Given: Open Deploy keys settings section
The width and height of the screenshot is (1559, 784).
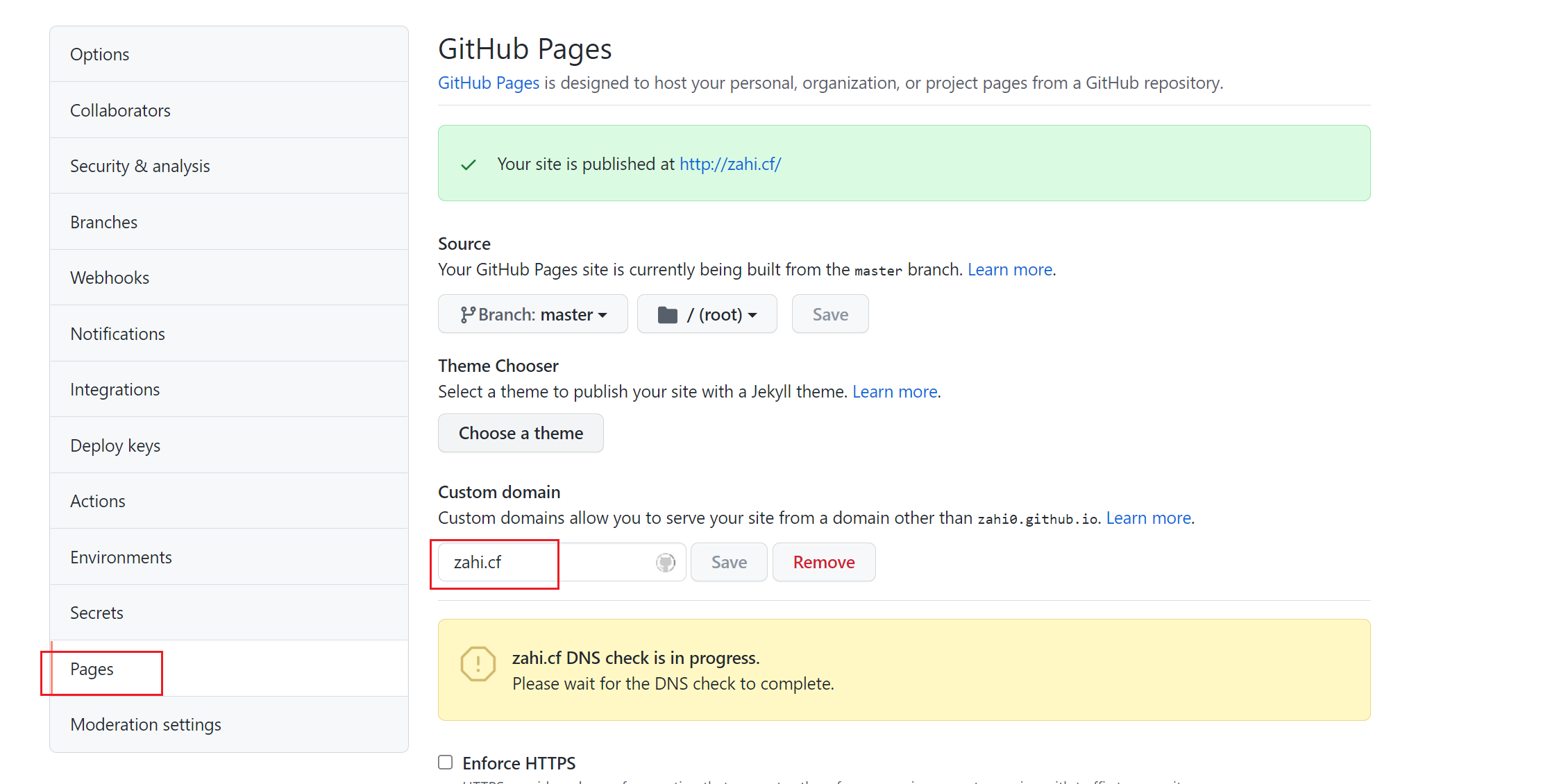Looking at the screenshot, I should [115, 445].
